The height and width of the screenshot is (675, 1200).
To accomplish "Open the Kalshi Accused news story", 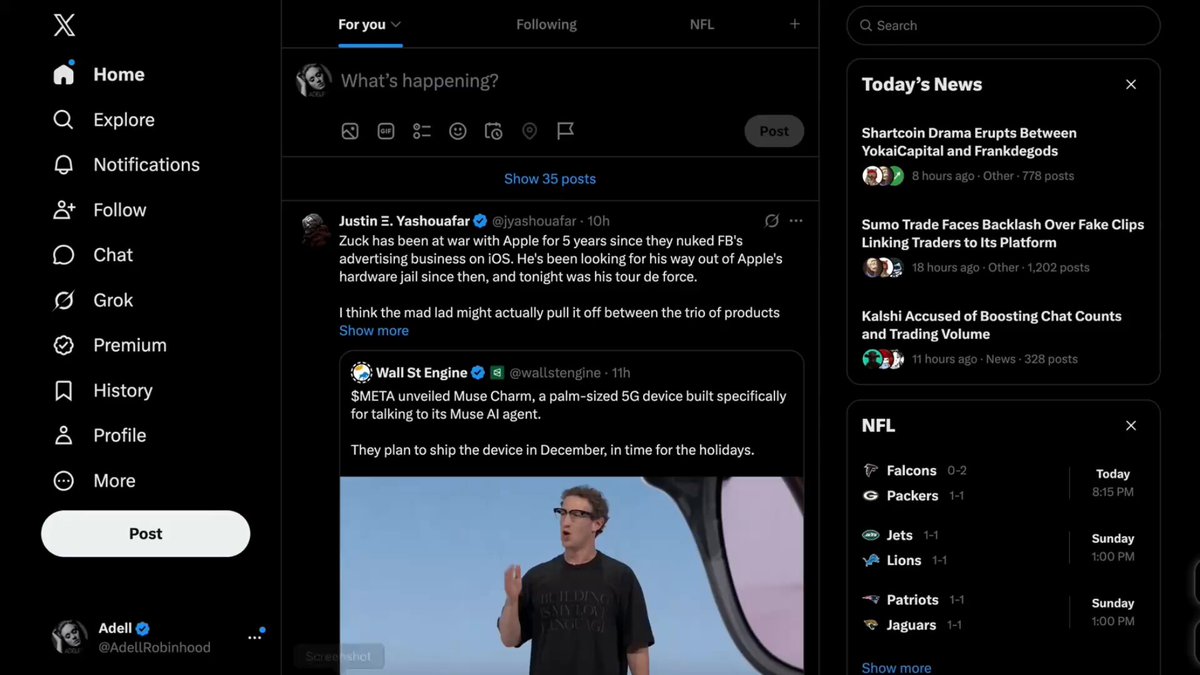I will 1003,338.
